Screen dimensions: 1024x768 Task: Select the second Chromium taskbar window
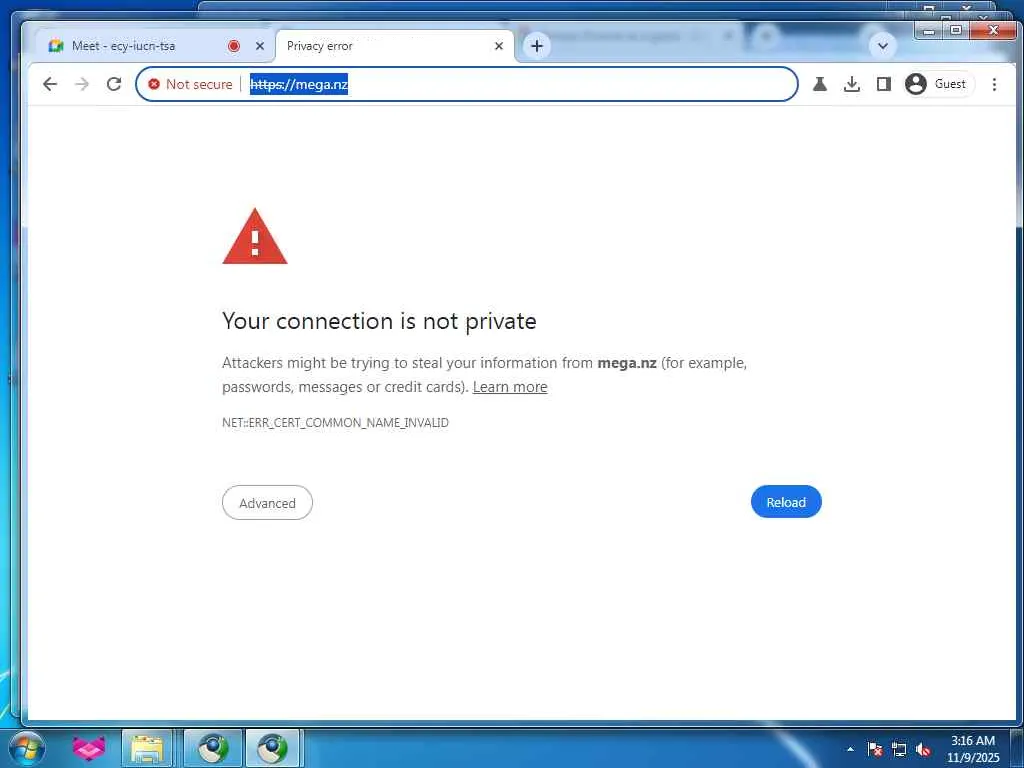[272, 748]
